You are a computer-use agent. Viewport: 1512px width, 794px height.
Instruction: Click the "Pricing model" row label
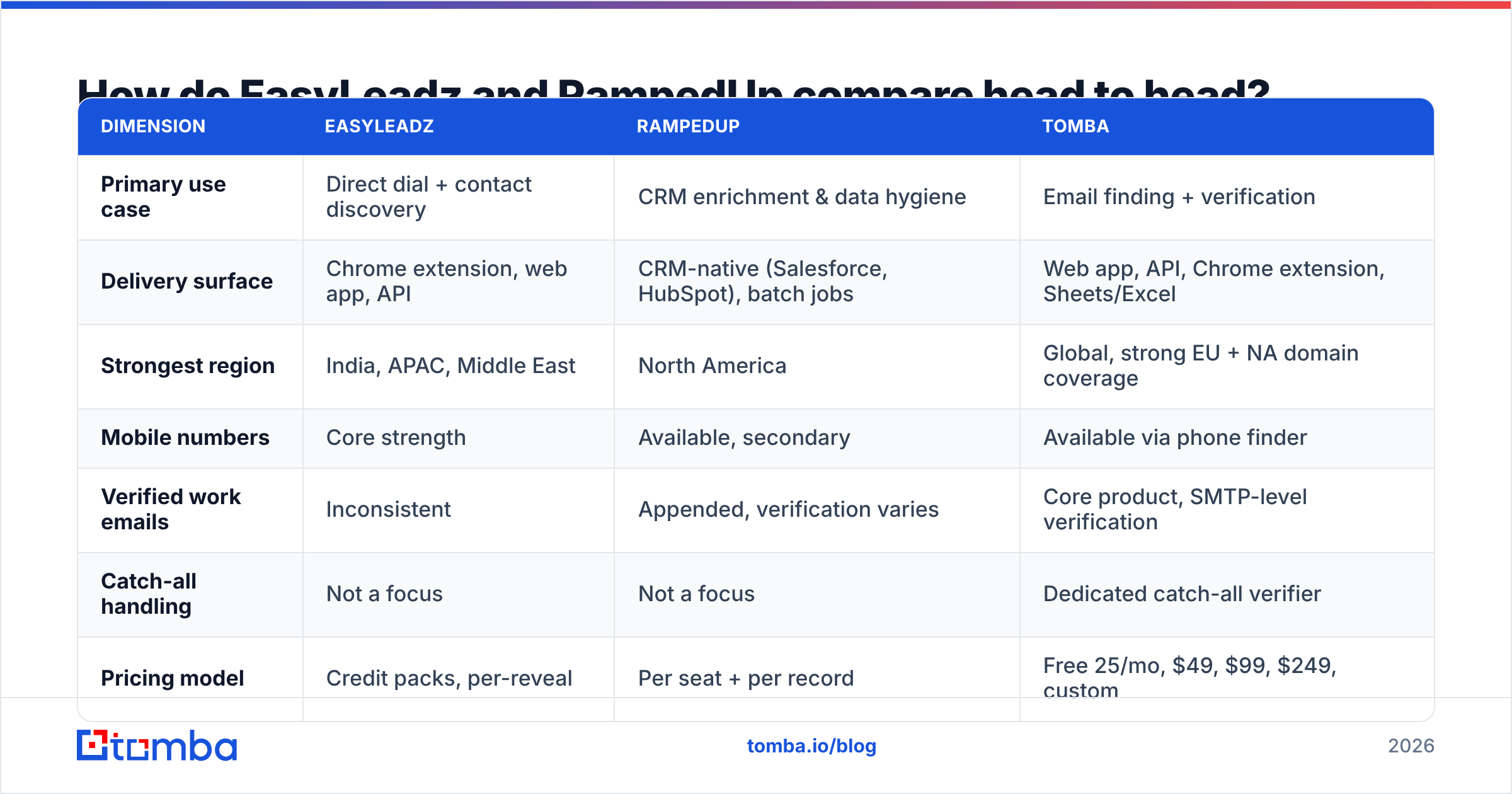tap(173, 678)
